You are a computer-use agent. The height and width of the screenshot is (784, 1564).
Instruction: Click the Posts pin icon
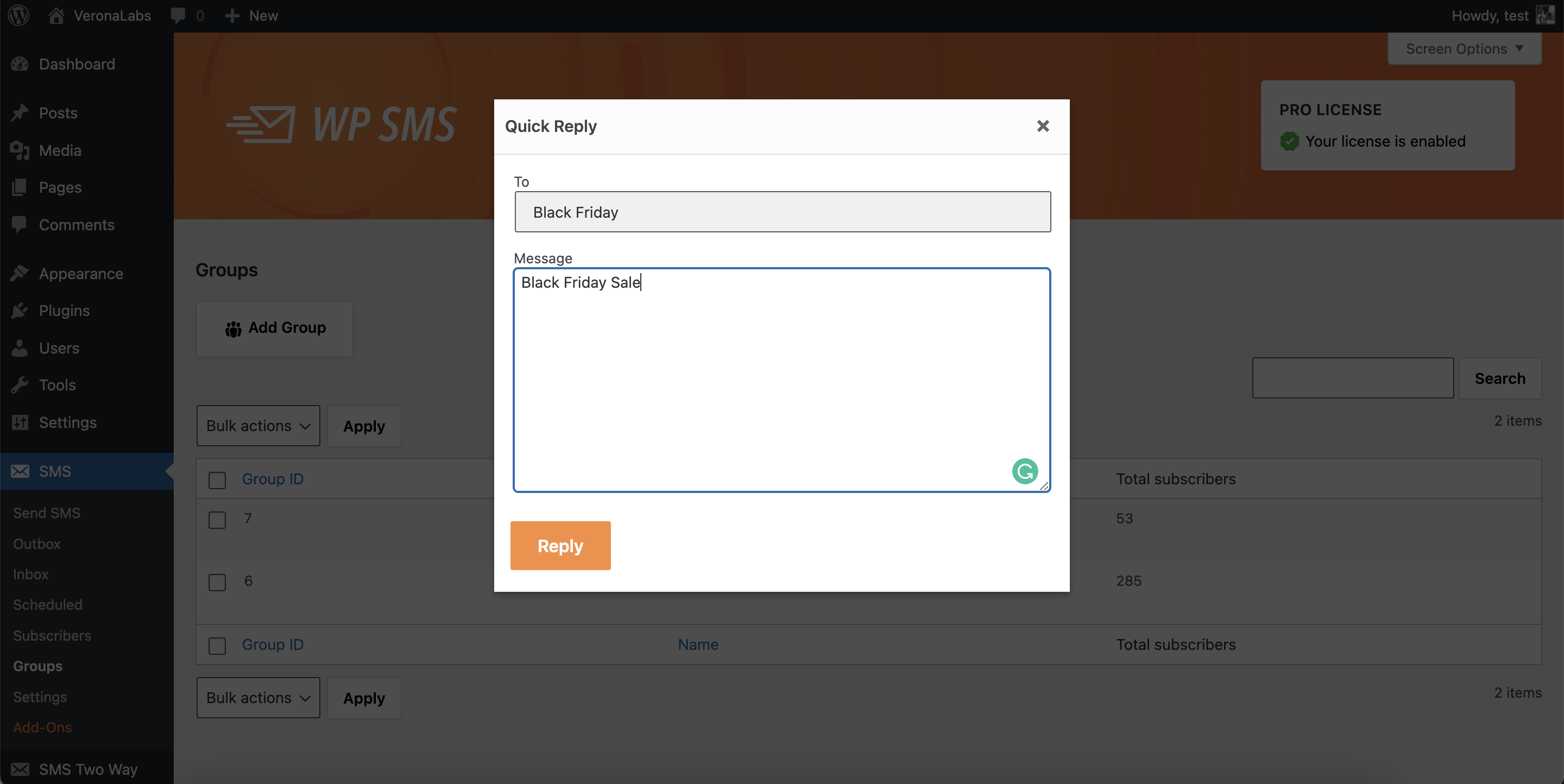tap(20, 113)
